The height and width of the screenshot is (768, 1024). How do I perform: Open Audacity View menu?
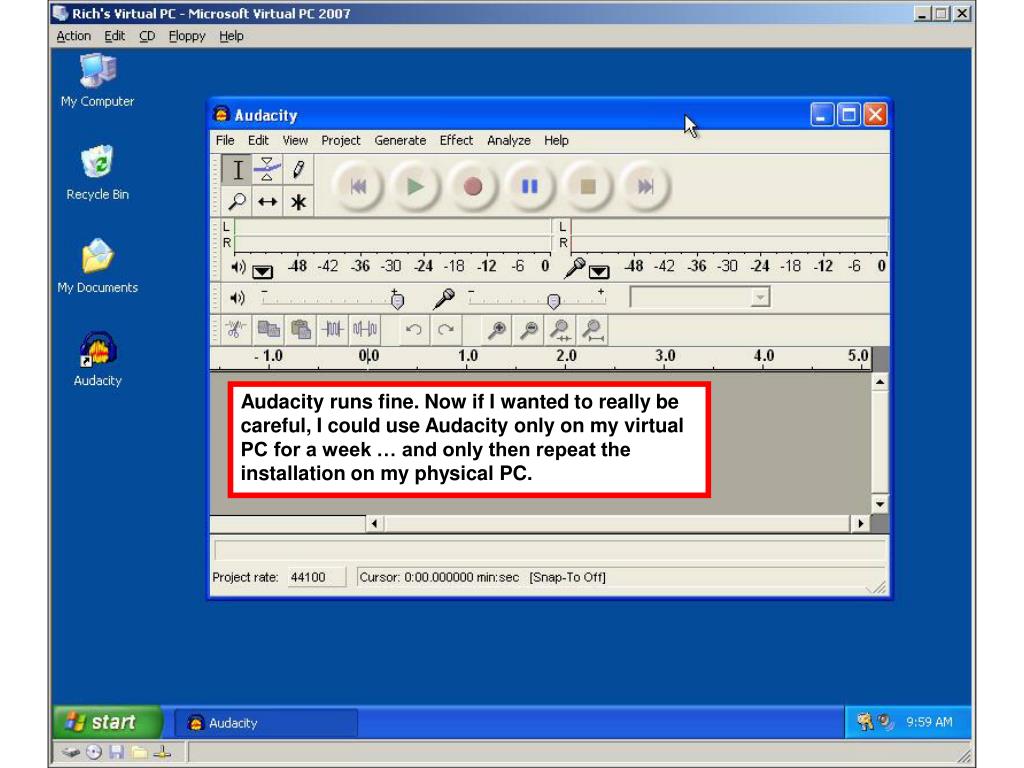click(x=295, y=140)
